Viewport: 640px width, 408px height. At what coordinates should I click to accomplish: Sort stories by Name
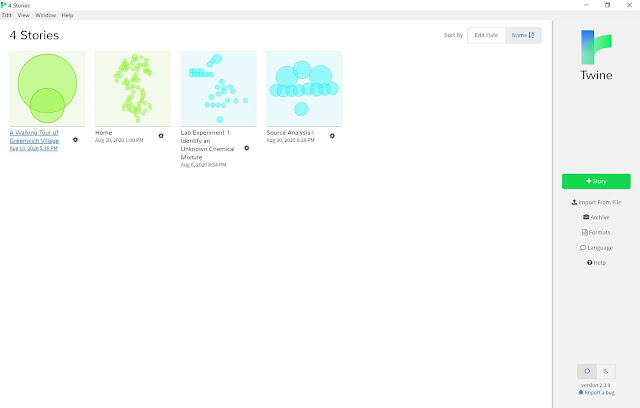pos(523,35)
